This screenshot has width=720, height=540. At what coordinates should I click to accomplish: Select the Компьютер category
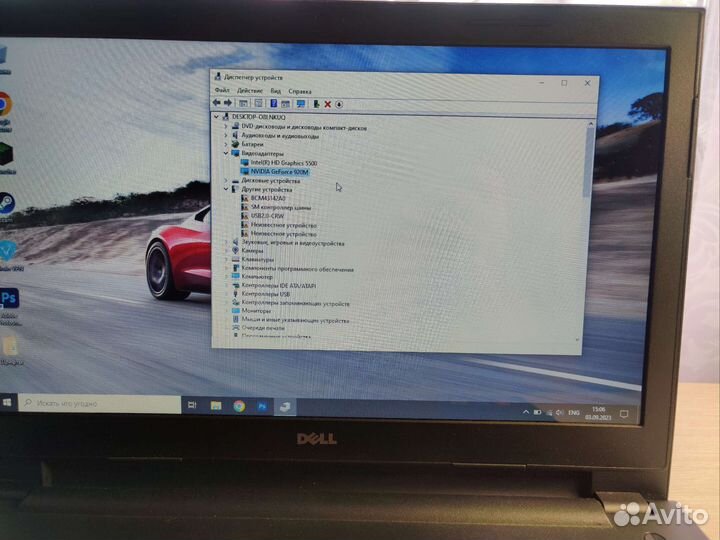[257, 277]
